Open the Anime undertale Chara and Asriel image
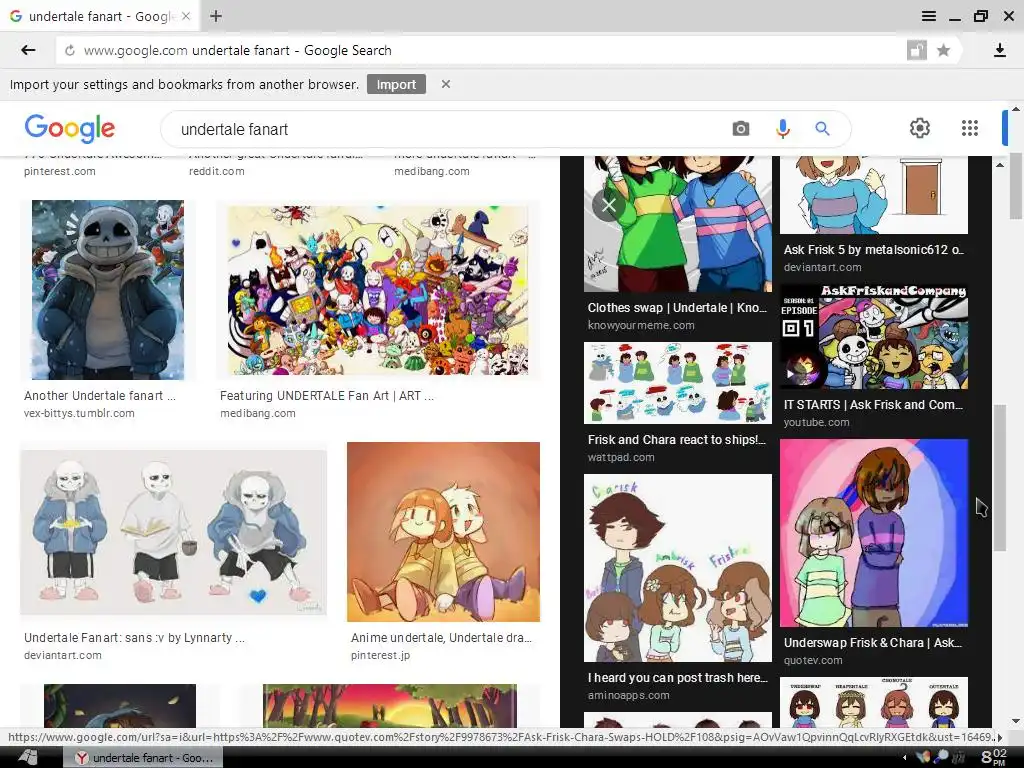1024x768 pixels. [443, 532]
